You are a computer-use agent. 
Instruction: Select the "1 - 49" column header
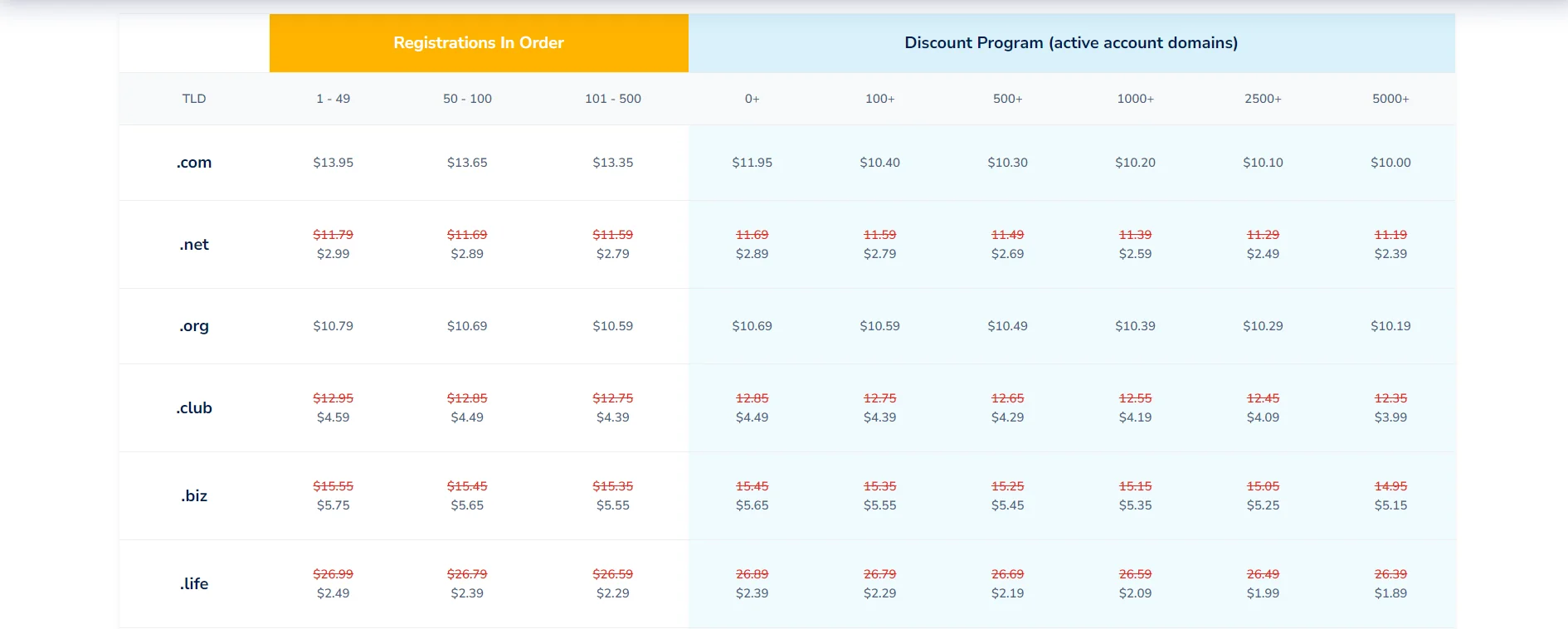click(x=334, y=99)
